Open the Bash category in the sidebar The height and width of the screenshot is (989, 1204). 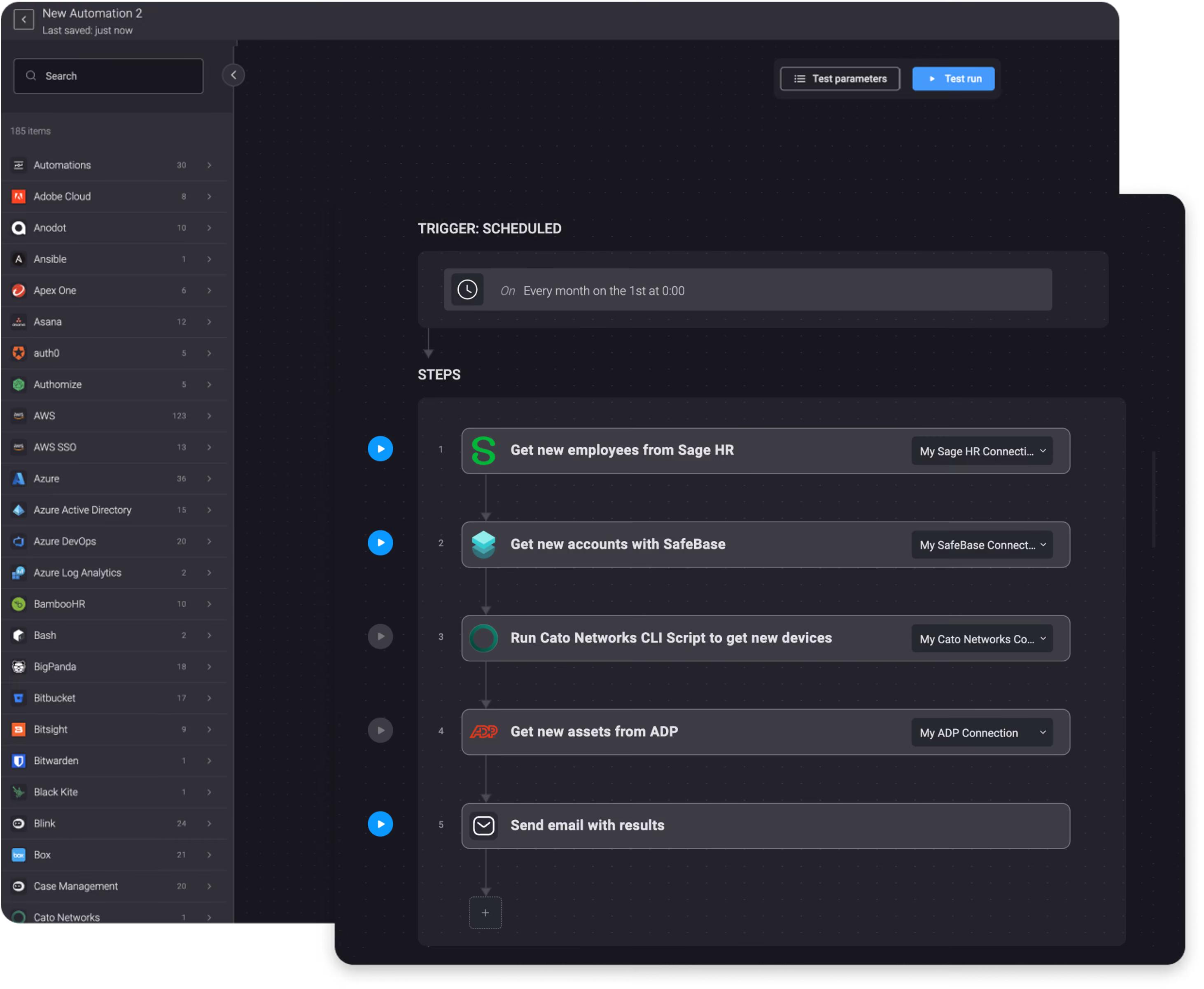point(114,636)
